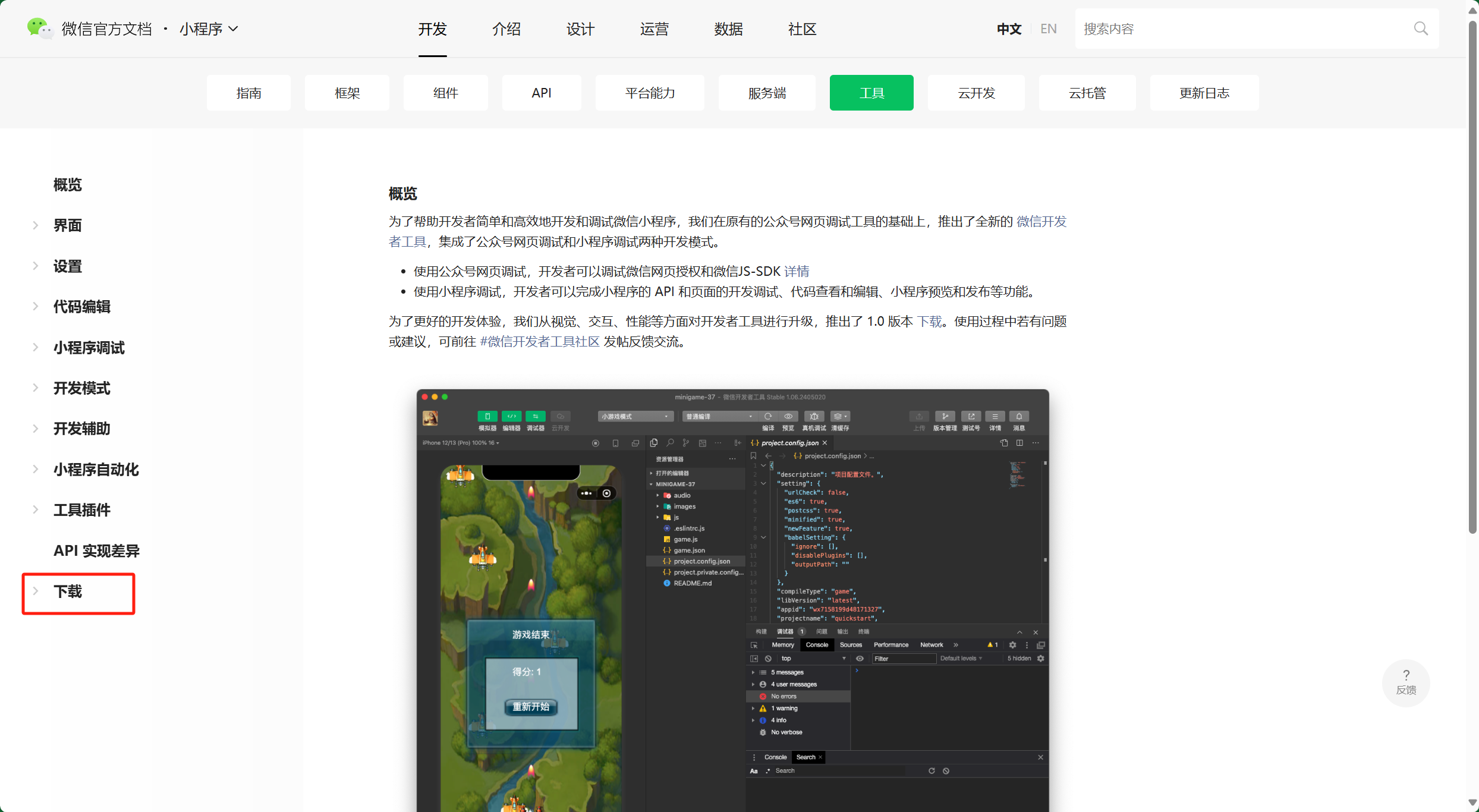Select the 指南 navigation pill
This screenshot has height=812, width=1479.
tap(248, 93)
